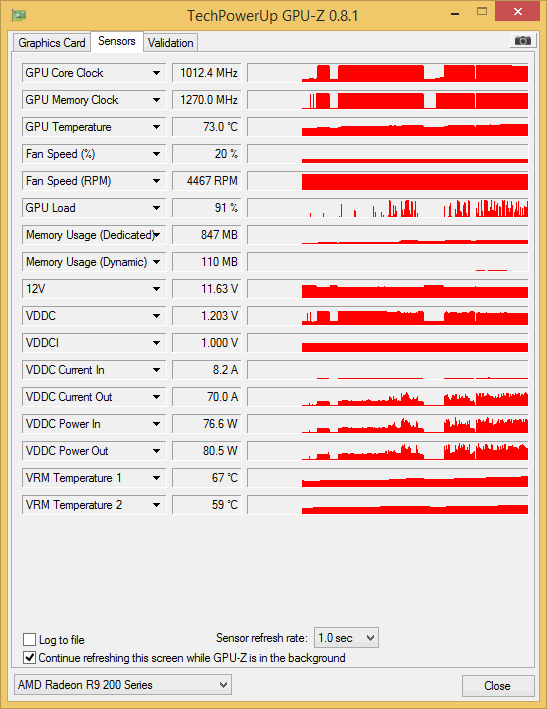Click the Close button at bottom
Image resolution: width=547 pixels, height=709 pixels.
click(x=498, y=685)
